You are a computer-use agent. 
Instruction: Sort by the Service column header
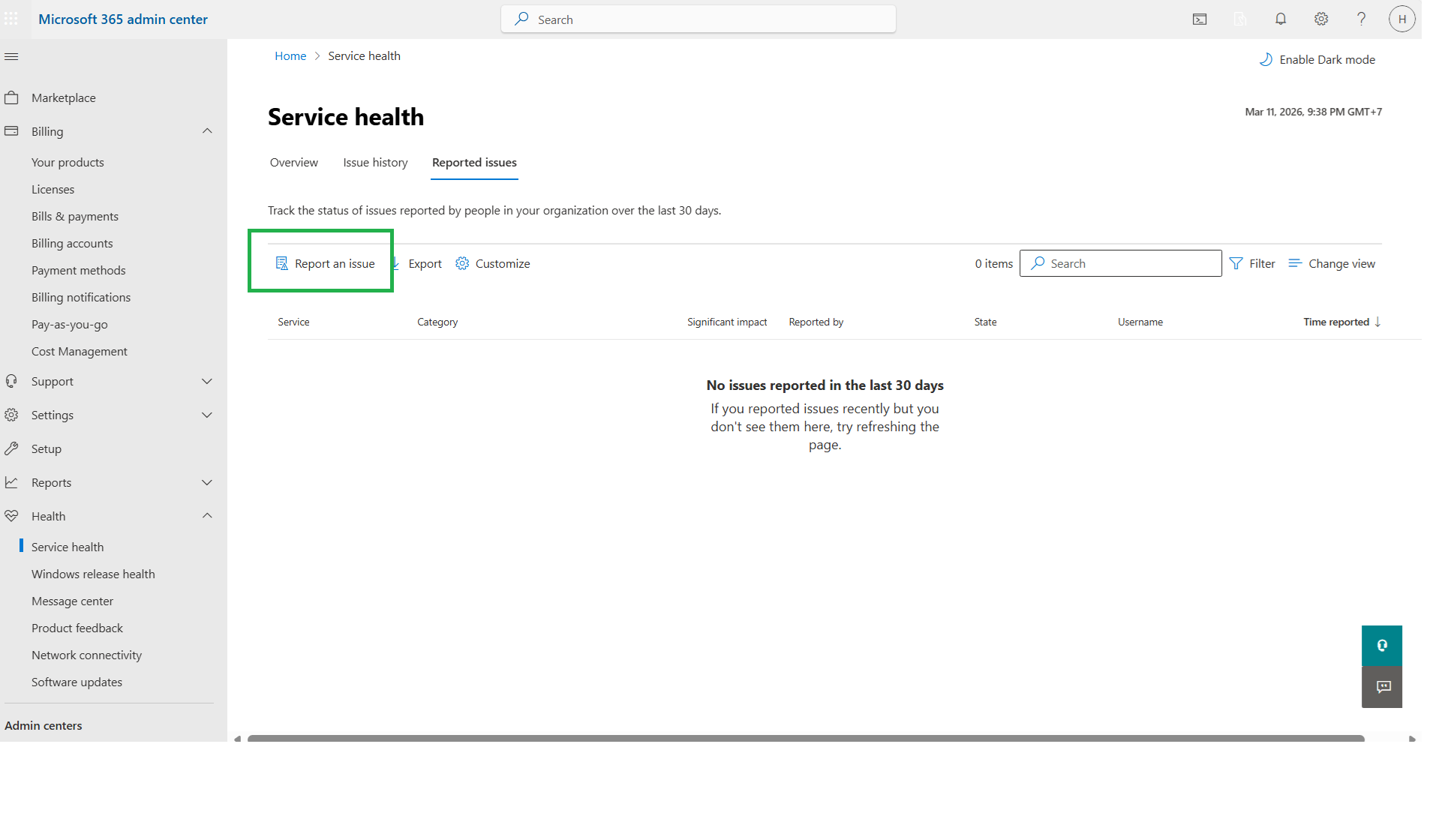[293, 322]
